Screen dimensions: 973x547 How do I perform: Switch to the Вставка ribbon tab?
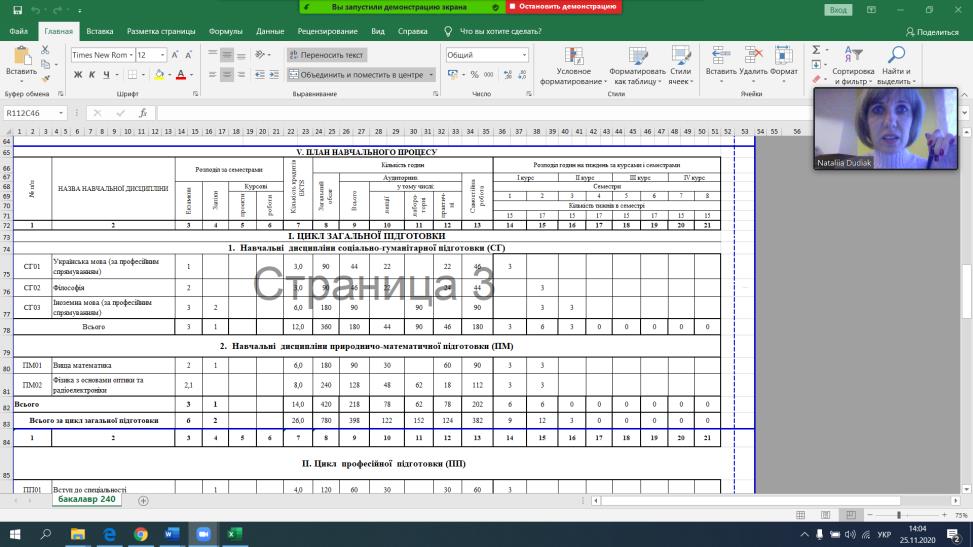tap(99, 31)
